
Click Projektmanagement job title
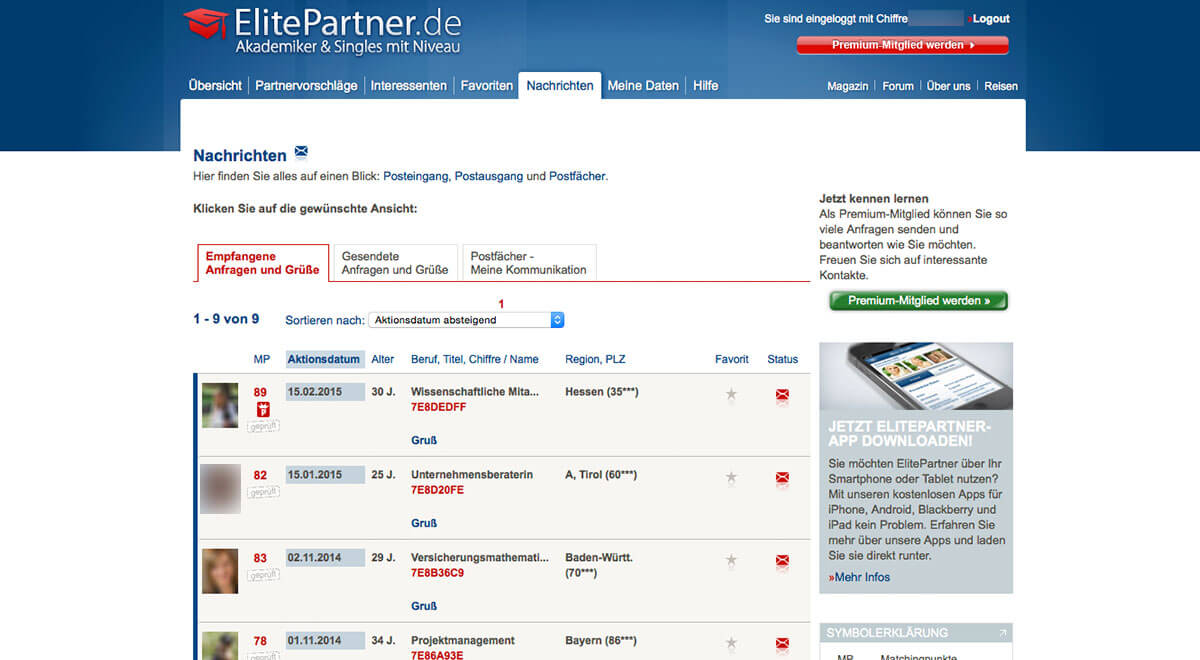click(463, 640)
